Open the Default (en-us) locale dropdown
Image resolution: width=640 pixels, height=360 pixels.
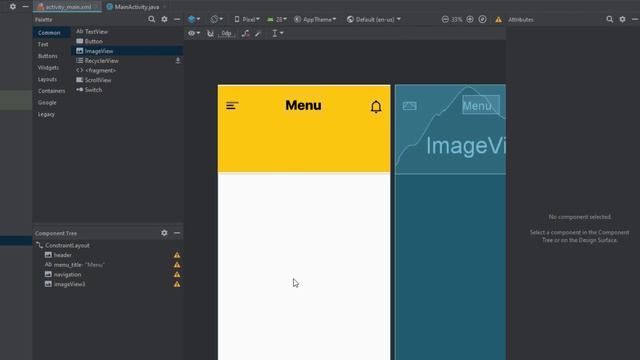click(373, 19)
